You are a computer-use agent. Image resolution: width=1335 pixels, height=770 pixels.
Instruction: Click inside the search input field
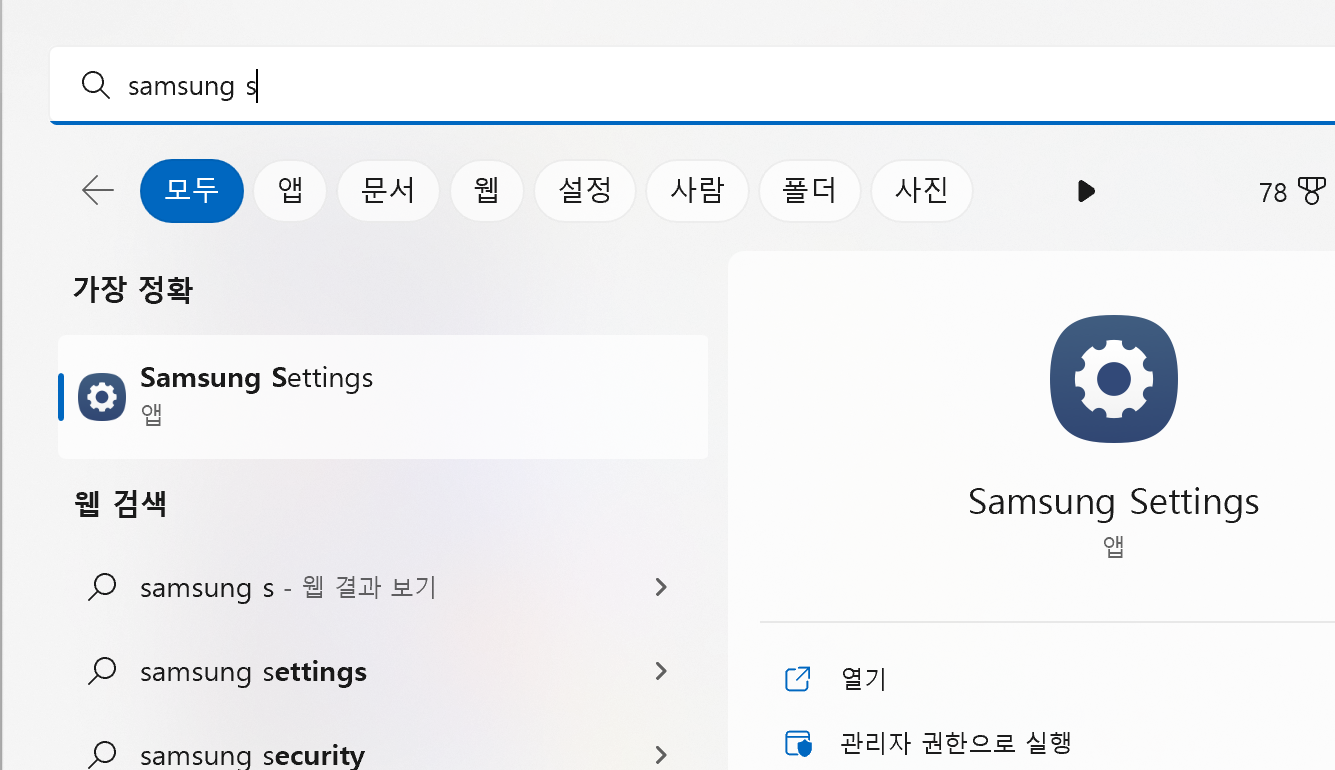[400, 85]
